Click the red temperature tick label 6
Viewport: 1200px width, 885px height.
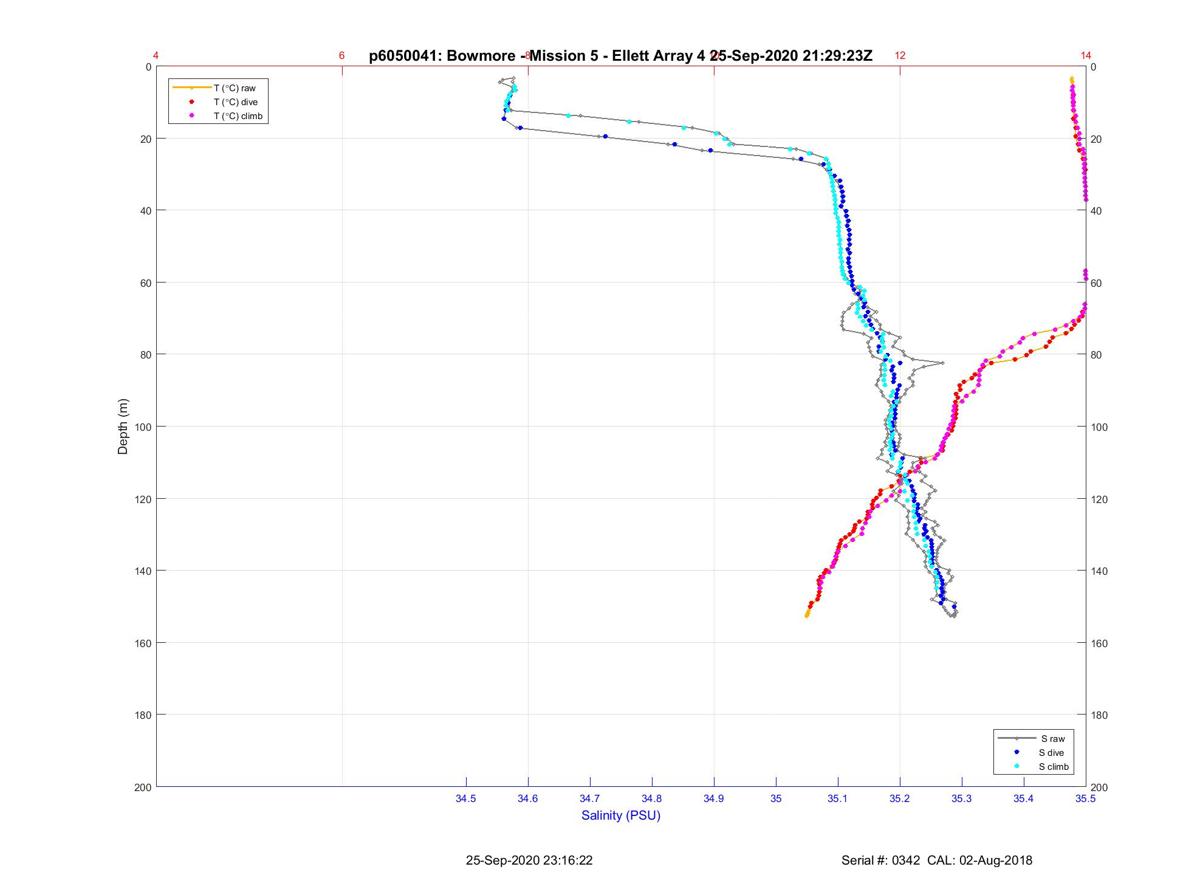(342, 56)
